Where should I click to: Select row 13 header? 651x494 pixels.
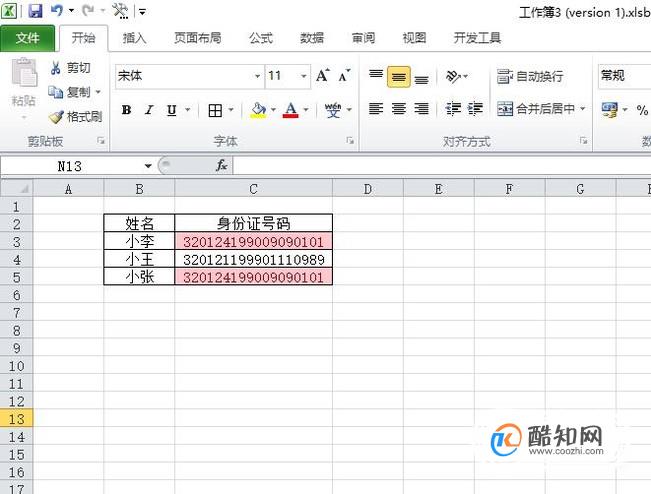point(17,418)
